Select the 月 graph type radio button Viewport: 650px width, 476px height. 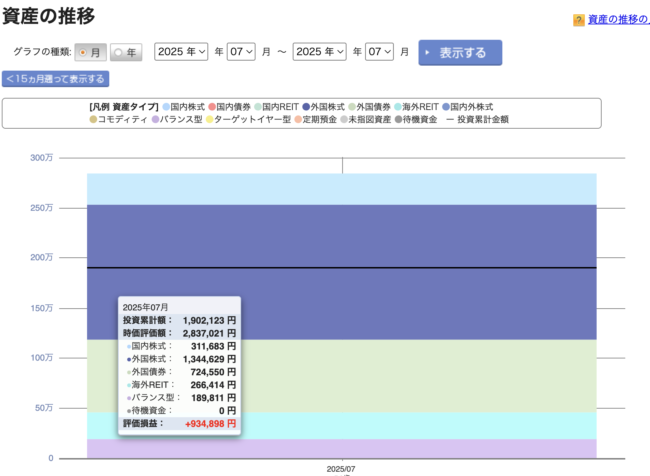(x=83, y=52)
